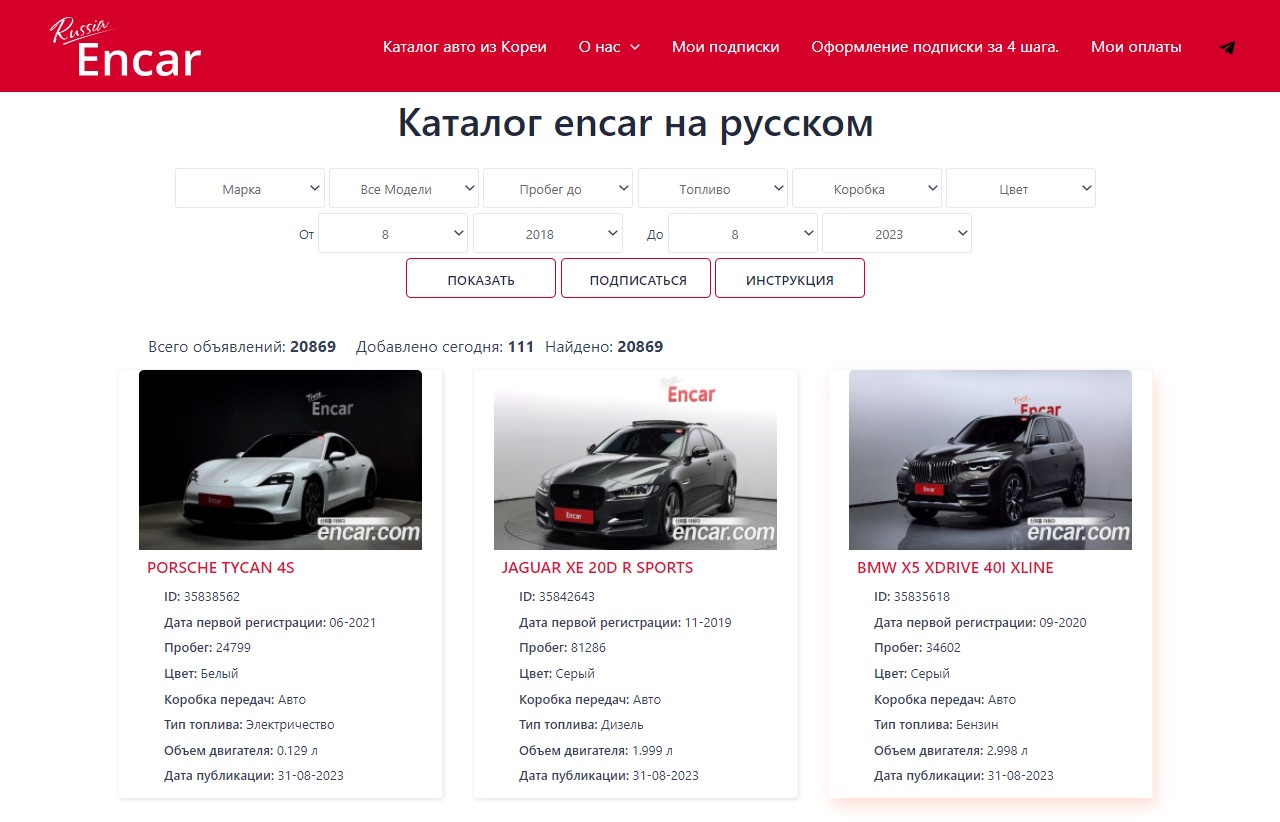Open the Все Модели dropdown

[404, 189]
